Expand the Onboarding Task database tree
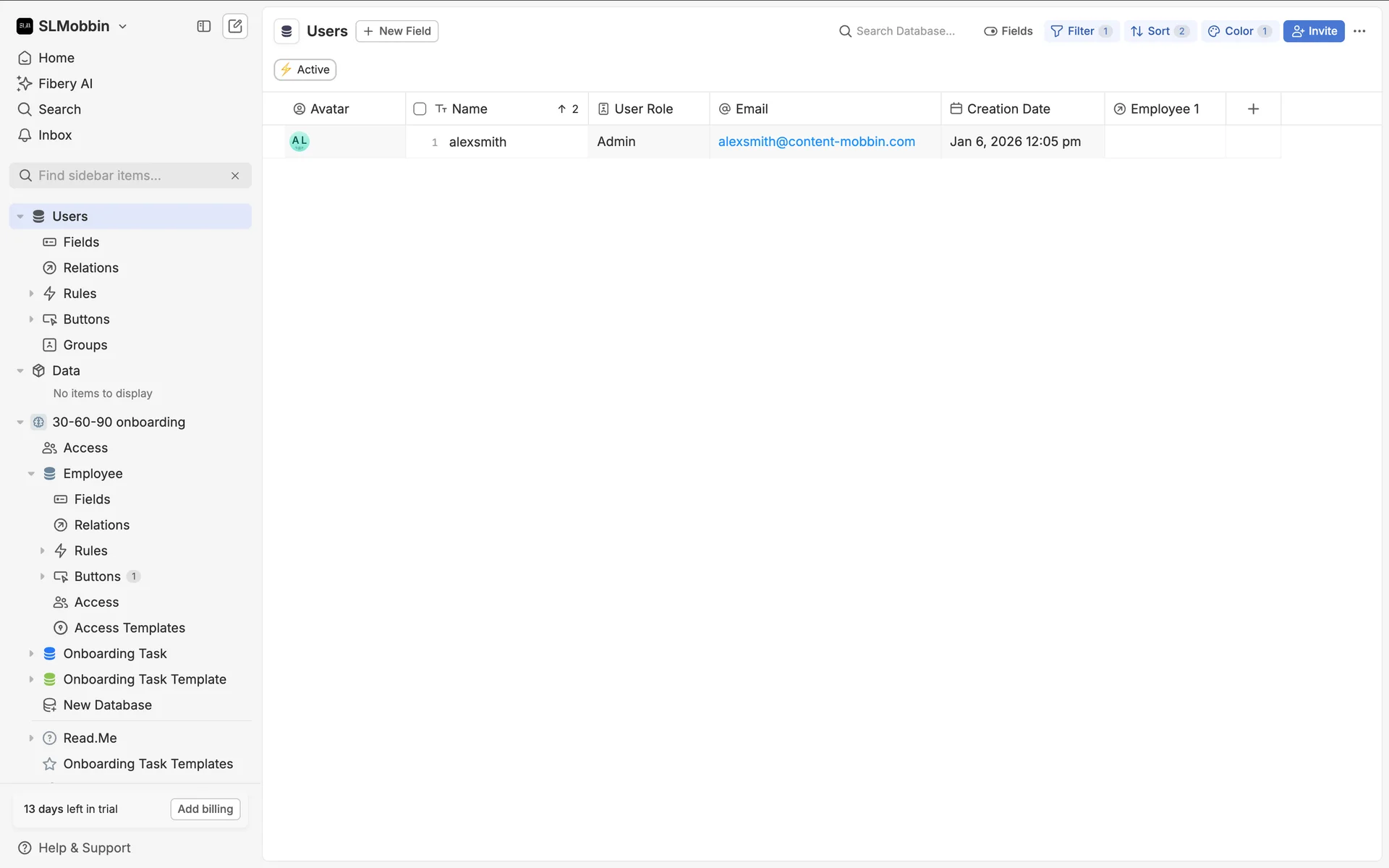Image resolution: width=1389 pixels, height=868 pixels. pos(31,654)
